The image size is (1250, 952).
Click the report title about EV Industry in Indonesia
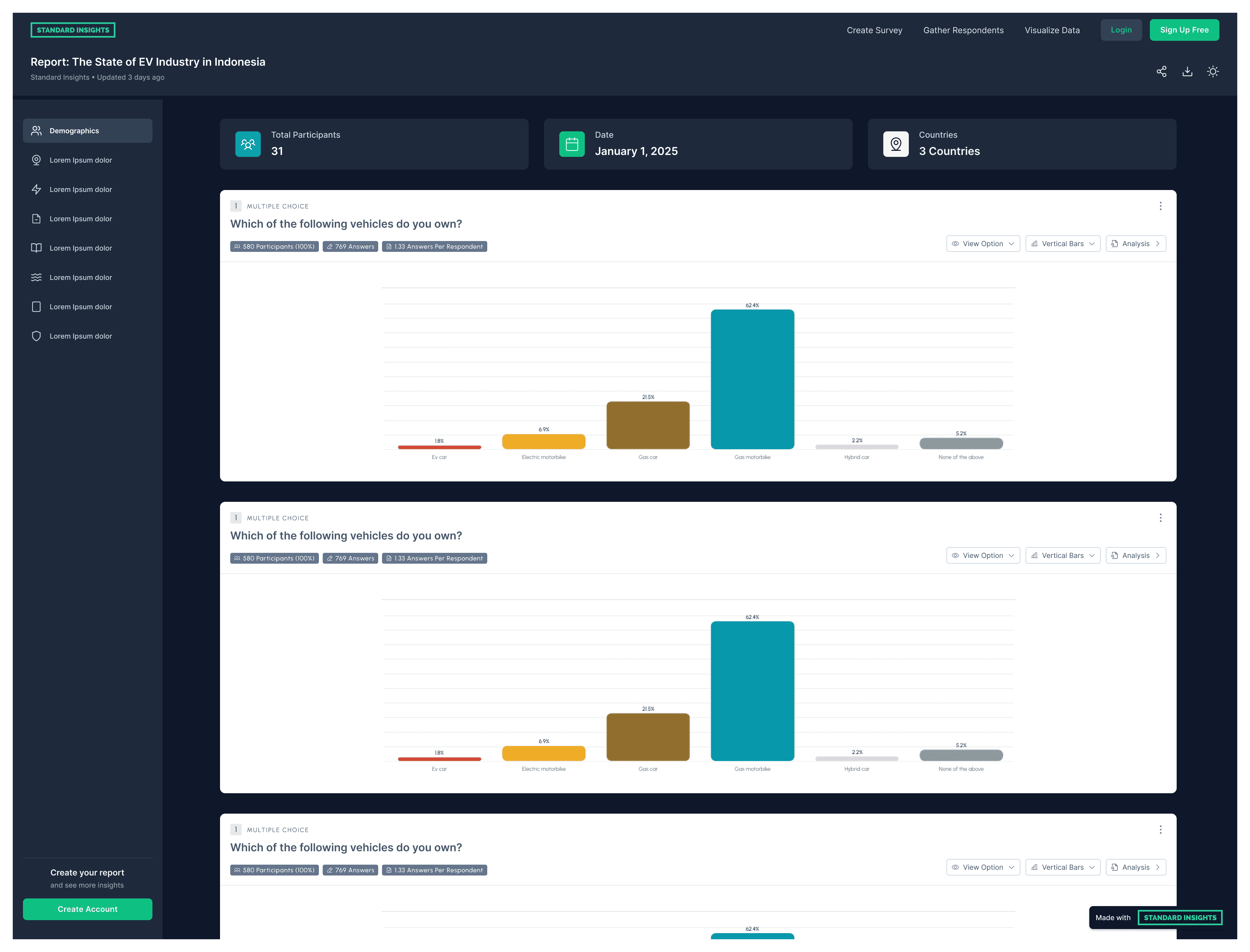(x=148, y=62)
